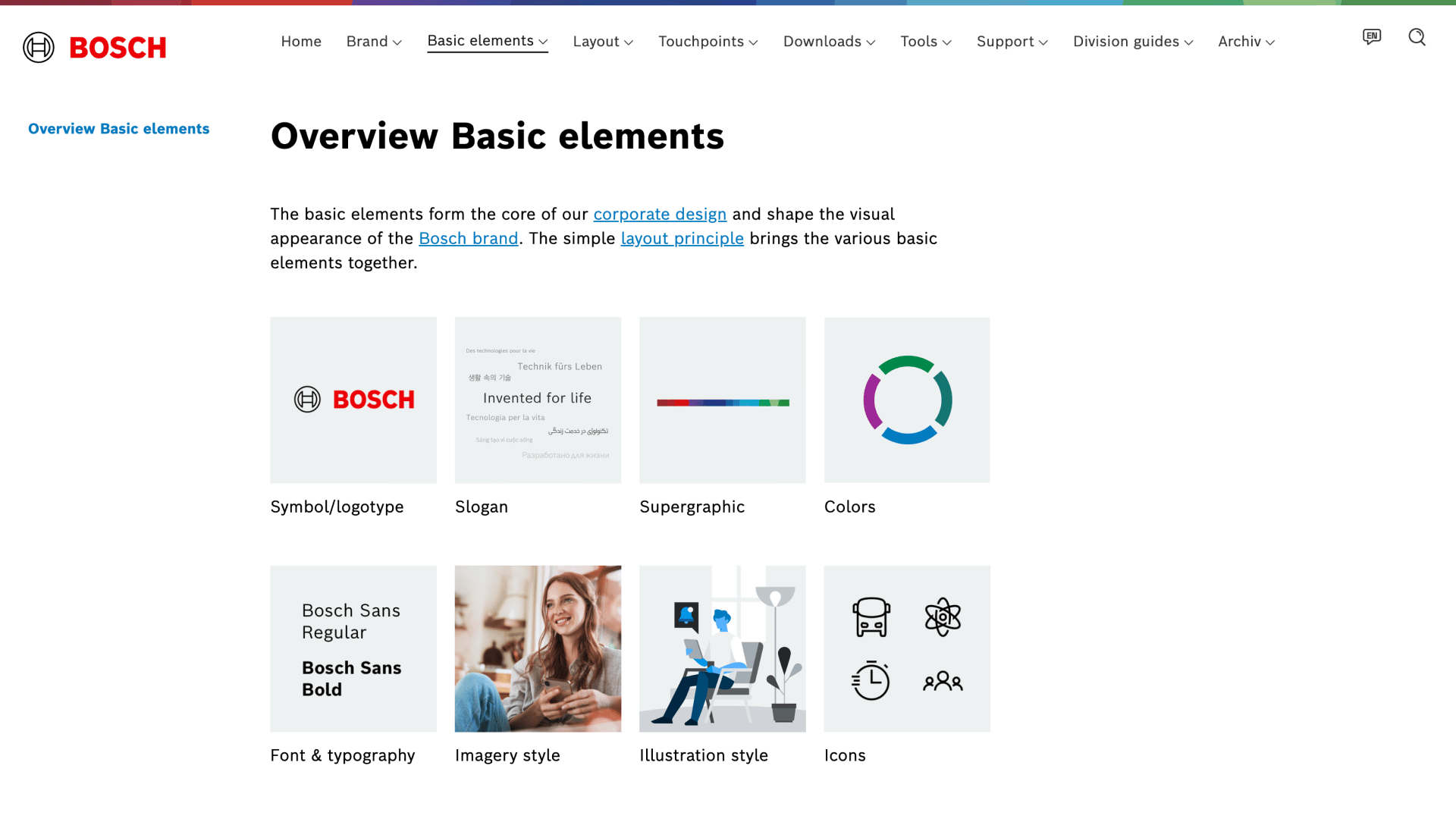Viewport: 1456px width, 819px height.
Task: Follow the corporate design link
Action: [660, 215]
